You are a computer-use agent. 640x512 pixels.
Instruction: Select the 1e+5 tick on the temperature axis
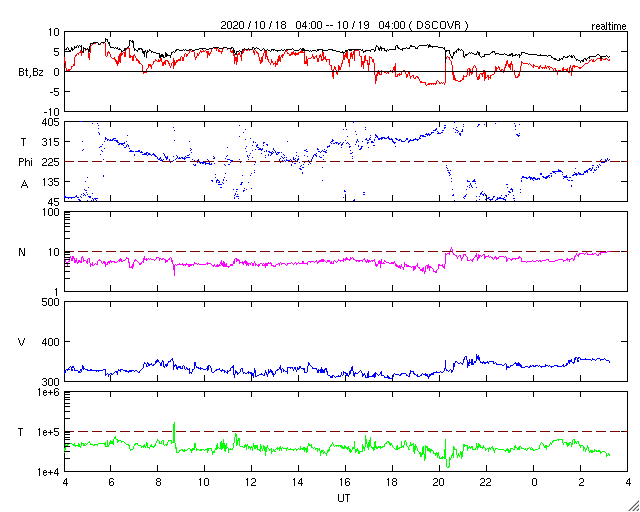pyautogui.click(x=48, y=432)
